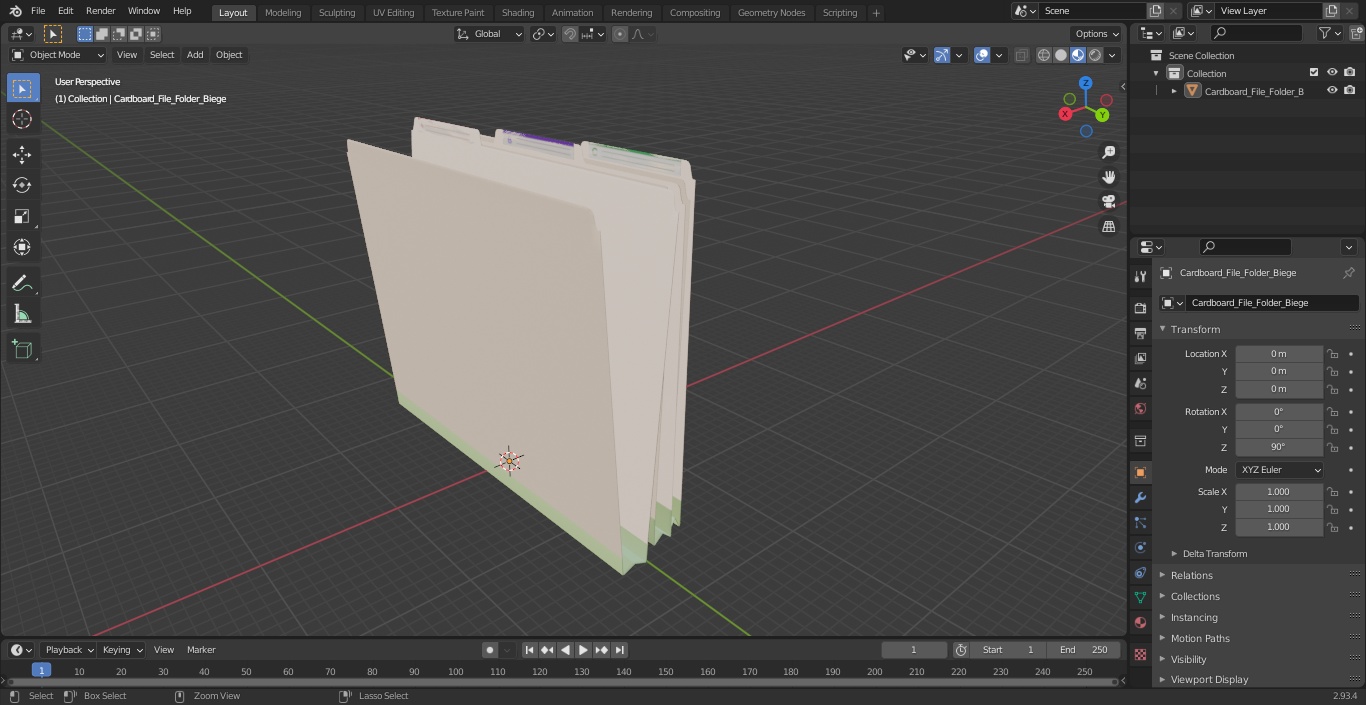Switch to wireframe viewport shading
1366x705 pixels.
click(1044, 55)
